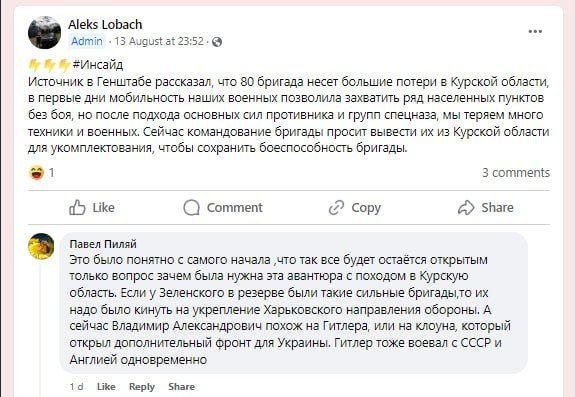
Task: Like Павел Пиляй's comment
Action: point(106,386)
